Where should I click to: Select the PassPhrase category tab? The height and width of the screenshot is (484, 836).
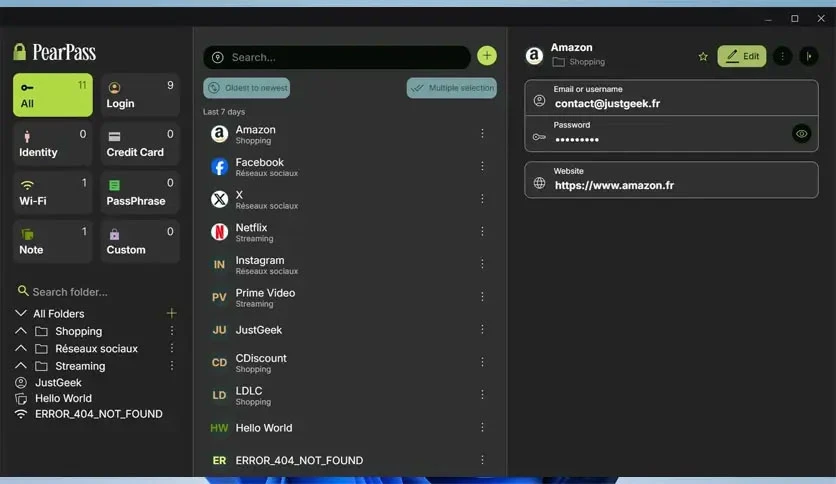pos(140,192)
